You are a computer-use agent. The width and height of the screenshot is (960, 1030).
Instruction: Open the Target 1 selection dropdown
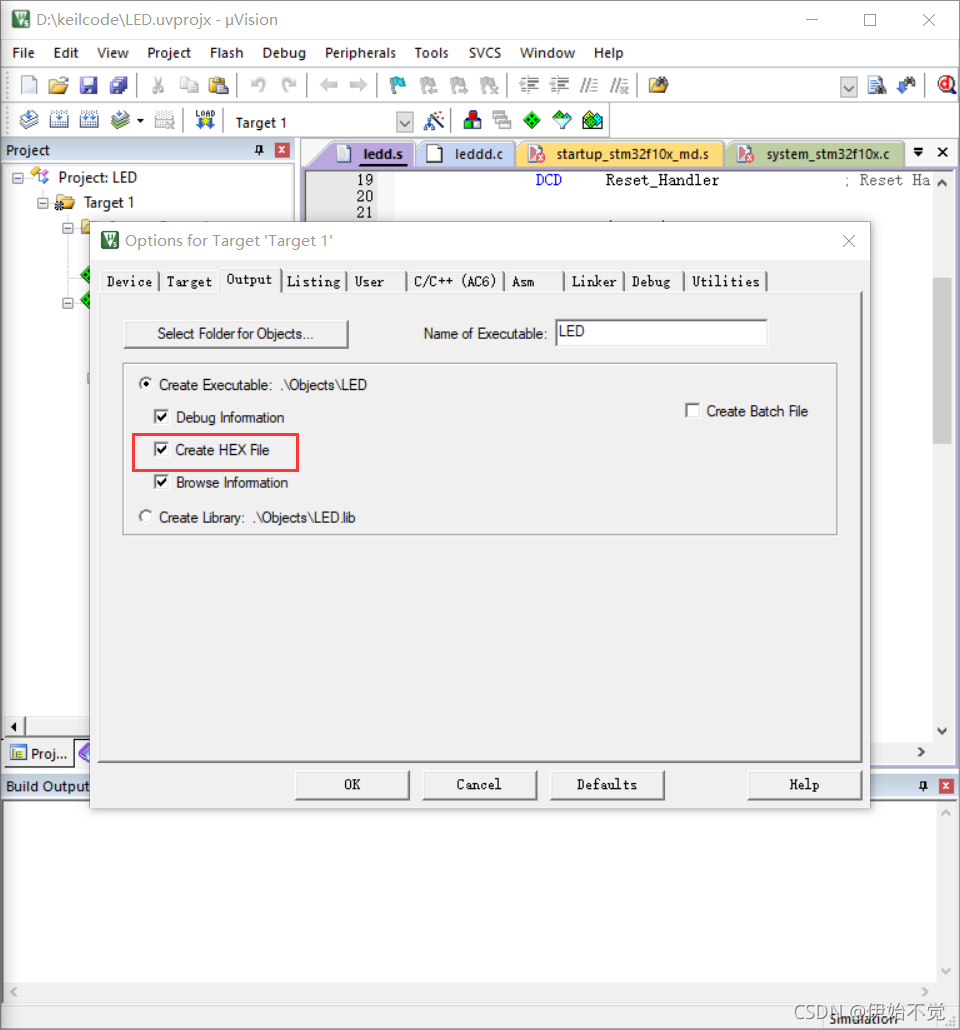click(x=405, y=122)
